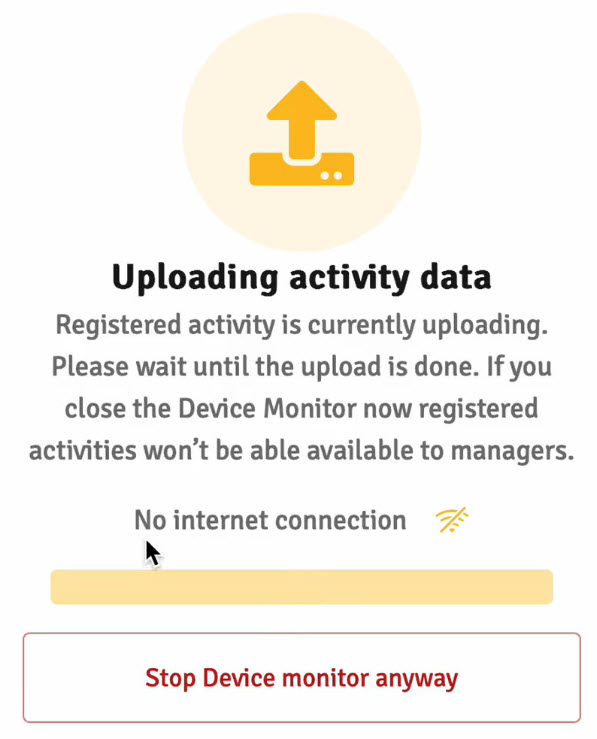This screenshot has width=597, height=739.
Task: Click the yellow upload progress bar
Action: pyautogui.click(x=302, y=587)
